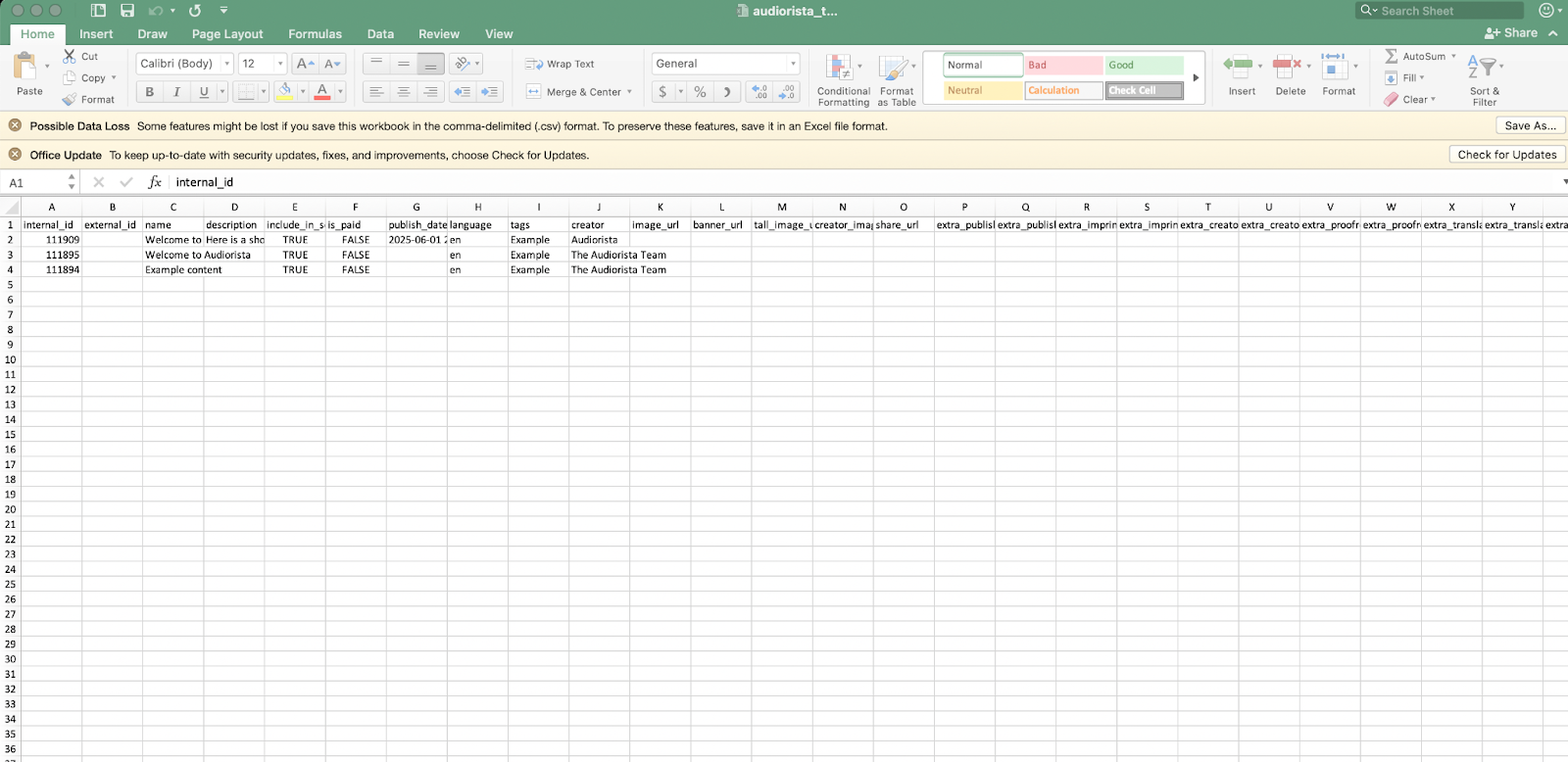Open the Calibri (Body) font dropdown
The image size is (1568, 762).
(x=227, y=64)
